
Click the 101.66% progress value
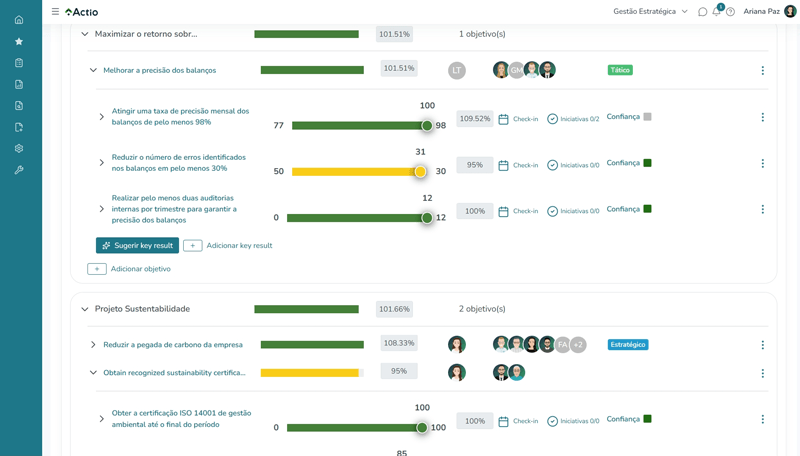tap(394, 309)
